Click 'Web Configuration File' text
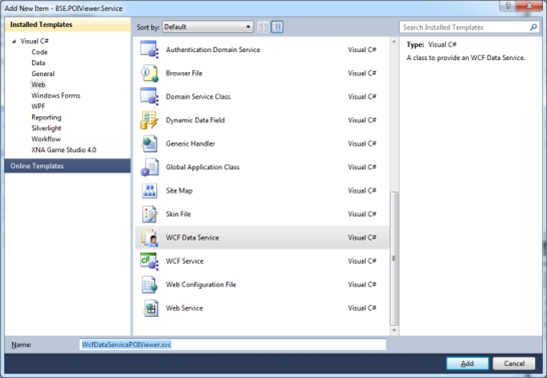547x378 pixels. click(x=201, y=285)
